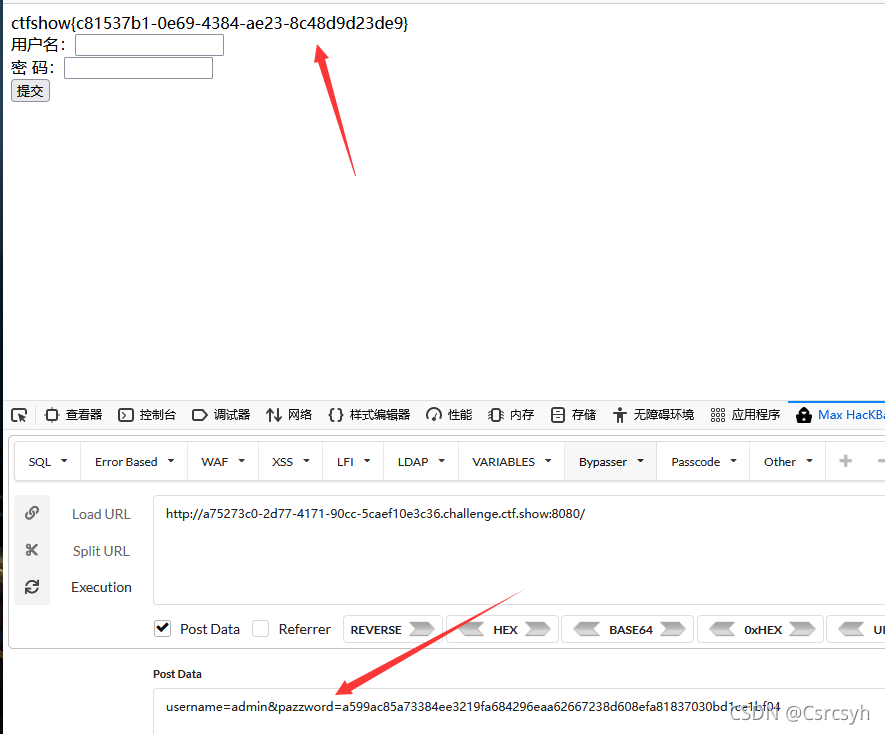Expand the SQL dropdown menu
Screen dimensions: 885x734
click(x=48, y=462)
